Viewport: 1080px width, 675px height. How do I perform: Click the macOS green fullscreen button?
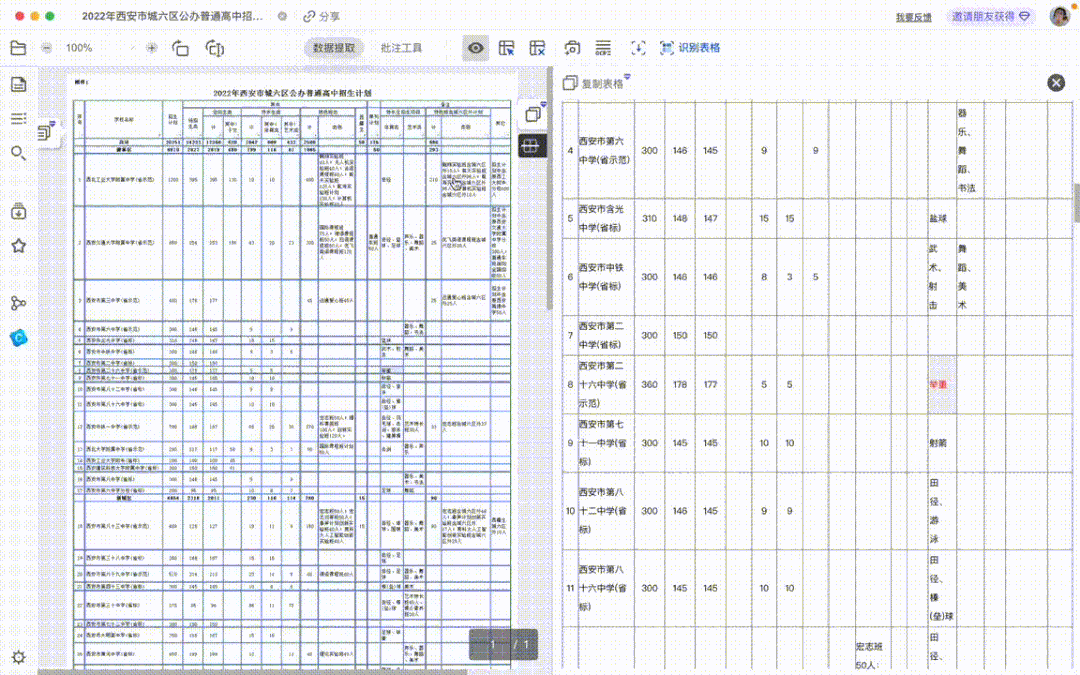point(50,16)
